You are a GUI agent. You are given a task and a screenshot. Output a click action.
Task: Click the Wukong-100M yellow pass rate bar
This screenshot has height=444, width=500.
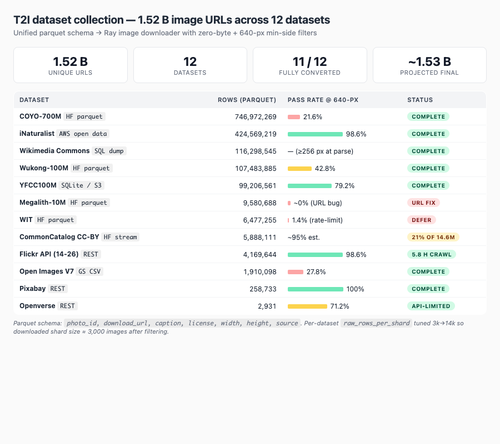click(299, 169)
